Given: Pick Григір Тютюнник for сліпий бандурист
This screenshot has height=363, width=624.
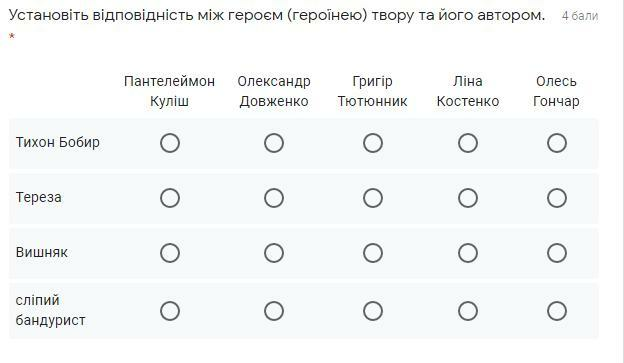Looking at the screenshot, I should [373, 311].
